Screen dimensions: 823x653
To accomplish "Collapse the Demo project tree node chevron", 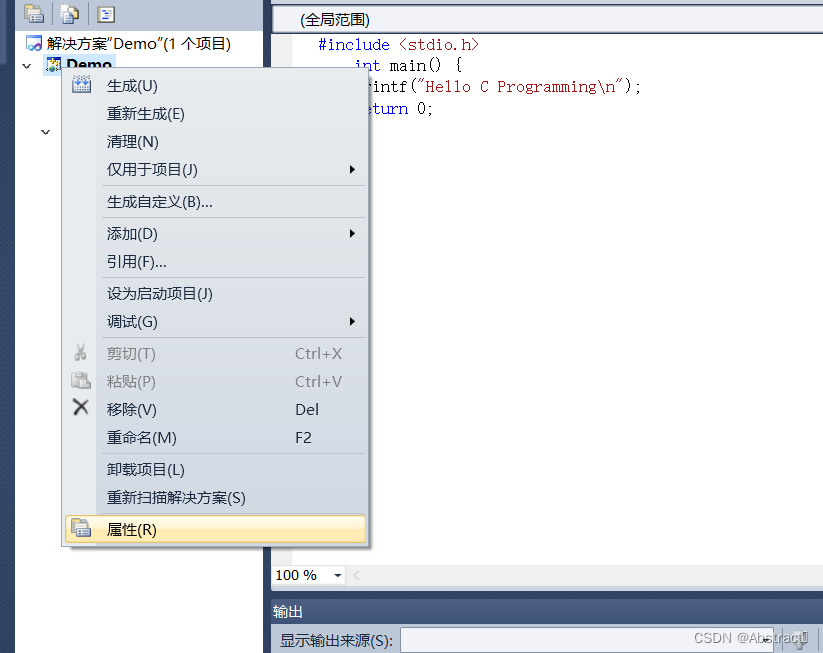I will [26, 65].
